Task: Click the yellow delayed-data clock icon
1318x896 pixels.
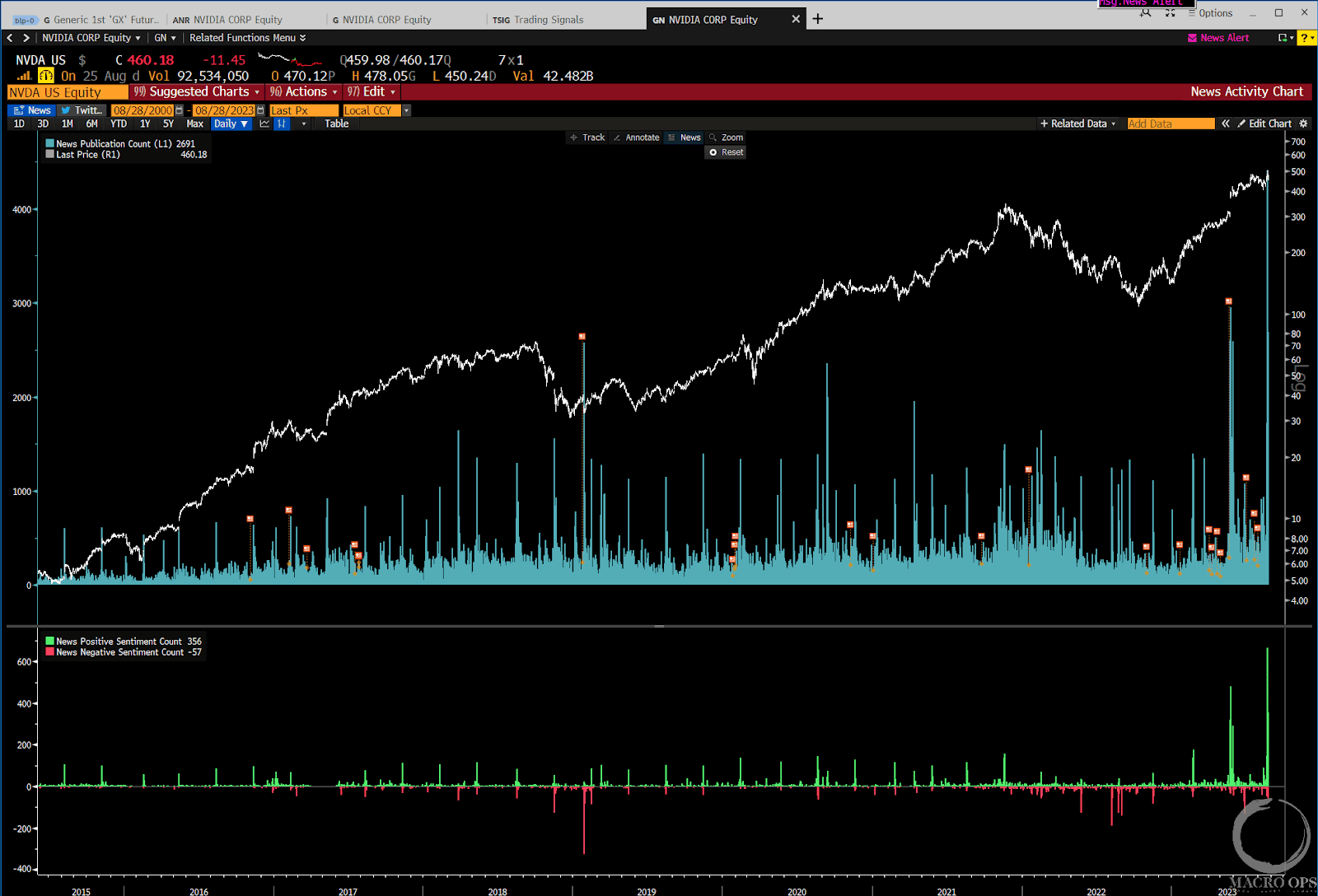Action: coord(46,76)
